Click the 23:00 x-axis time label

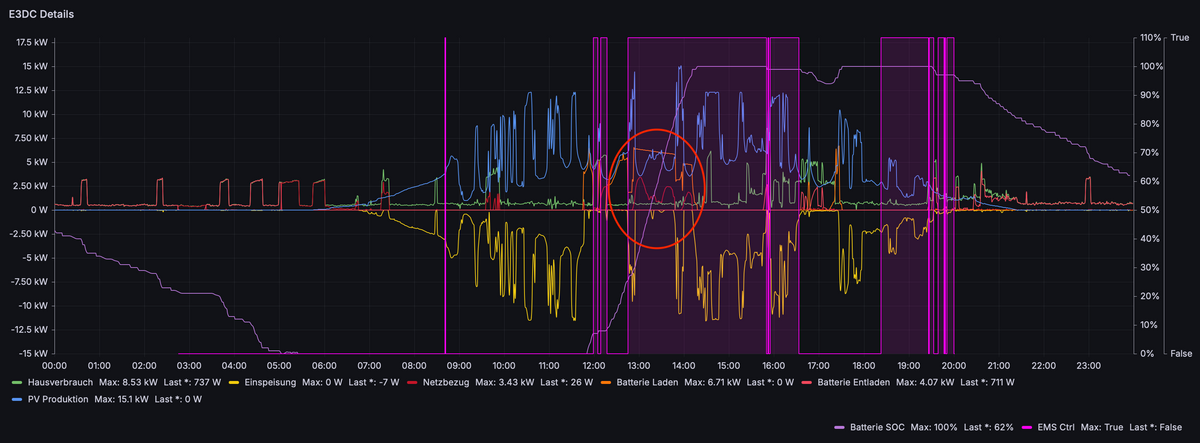point(1088,365)
